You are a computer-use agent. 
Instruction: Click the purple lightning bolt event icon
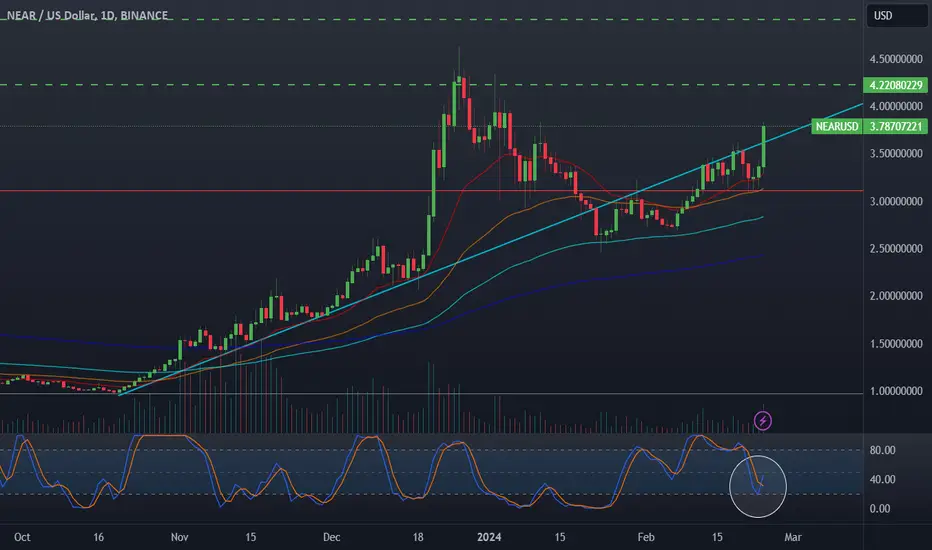click(x=763, y=421)
